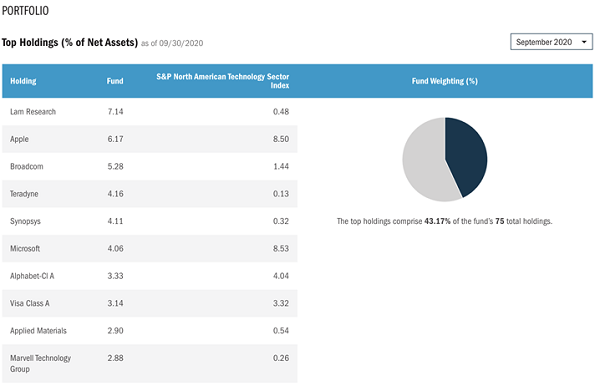This screenshot has width=600, height=386.
Task: Click Broadcom fund value 5.28
Action: tap(115, 166)
